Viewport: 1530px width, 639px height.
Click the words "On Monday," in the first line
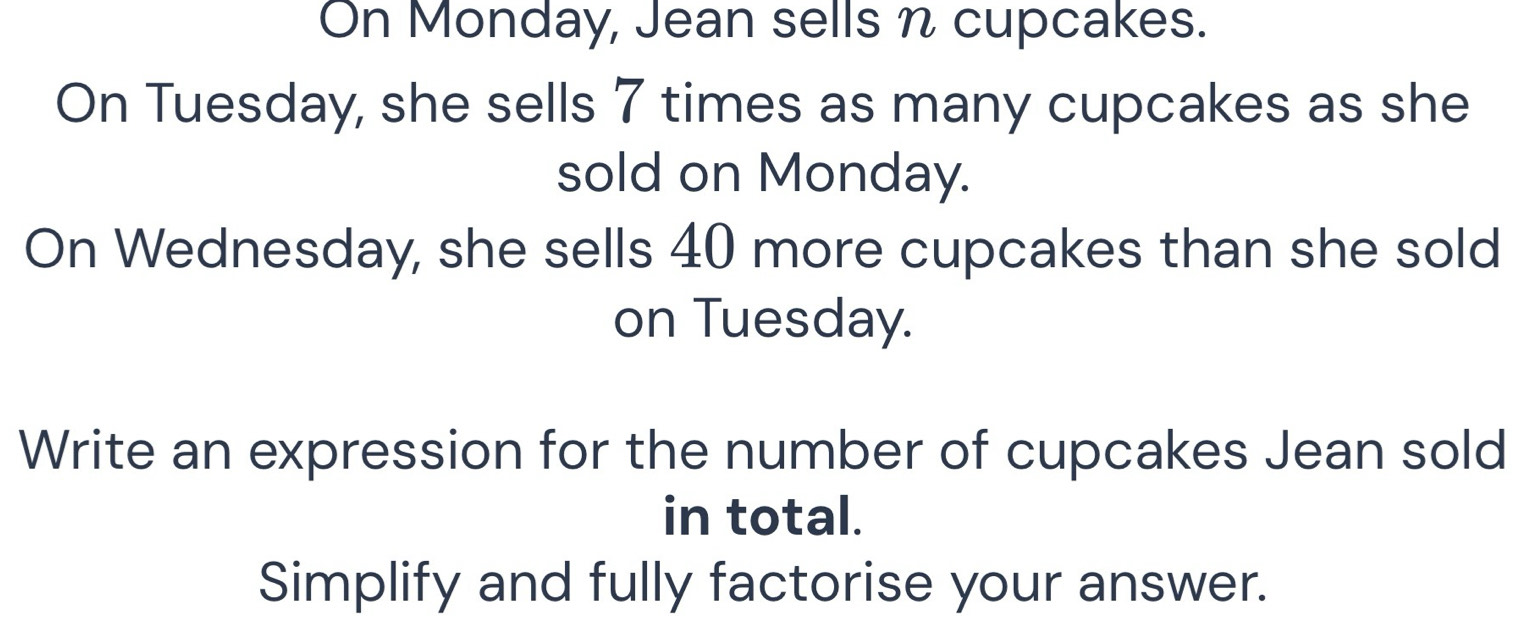(470, 24)
